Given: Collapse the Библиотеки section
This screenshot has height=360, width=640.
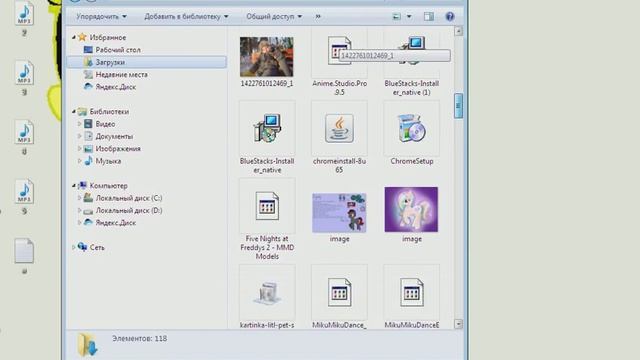Looking at the screenshot, I should point(74,111).
